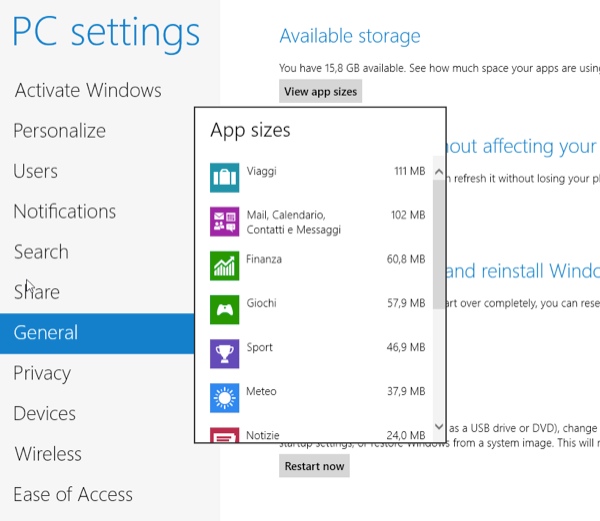Select the Finanza app name
The image size is (600, 521).
click(264, 259)
